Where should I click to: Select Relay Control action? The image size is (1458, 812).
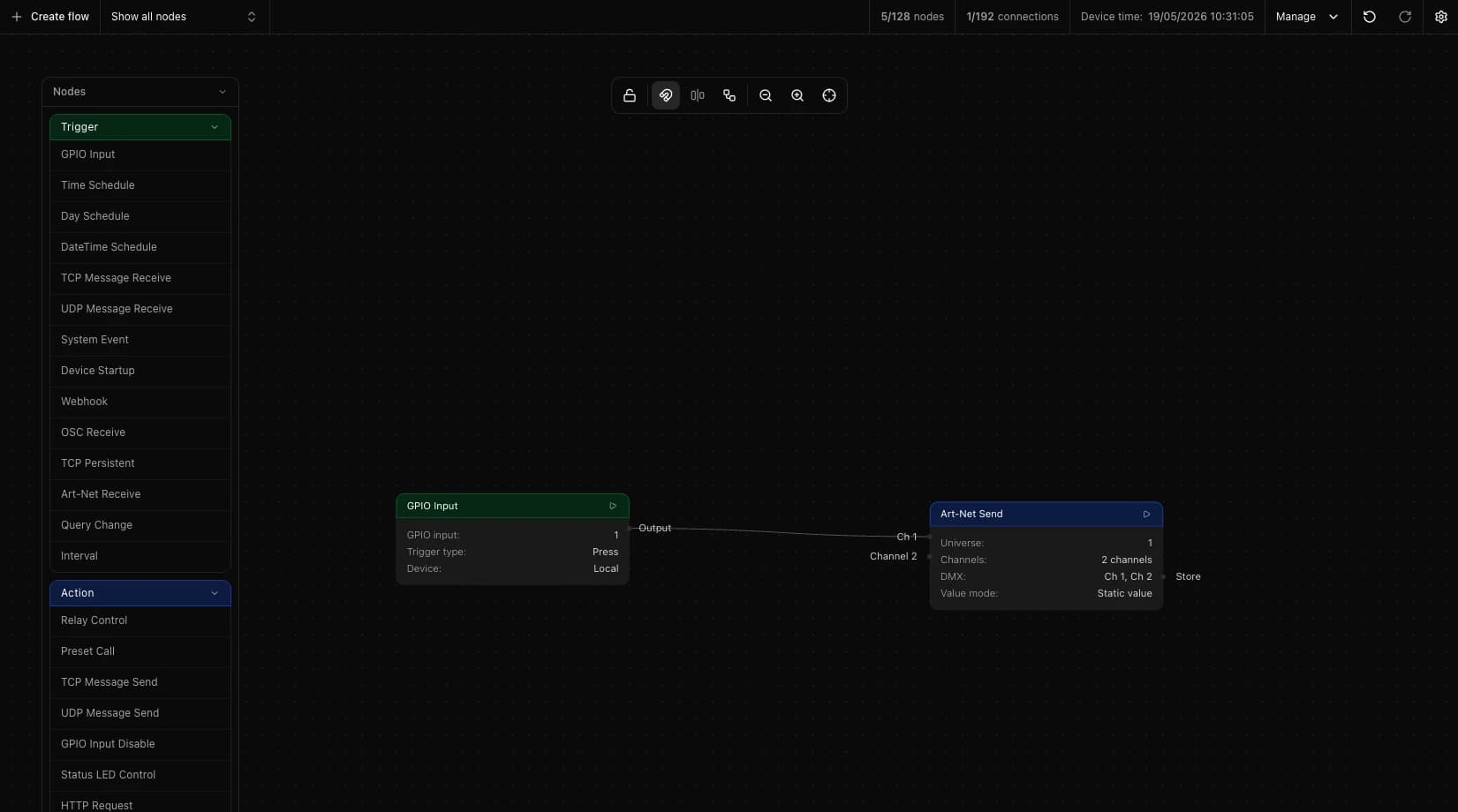(x=140, y=620)
